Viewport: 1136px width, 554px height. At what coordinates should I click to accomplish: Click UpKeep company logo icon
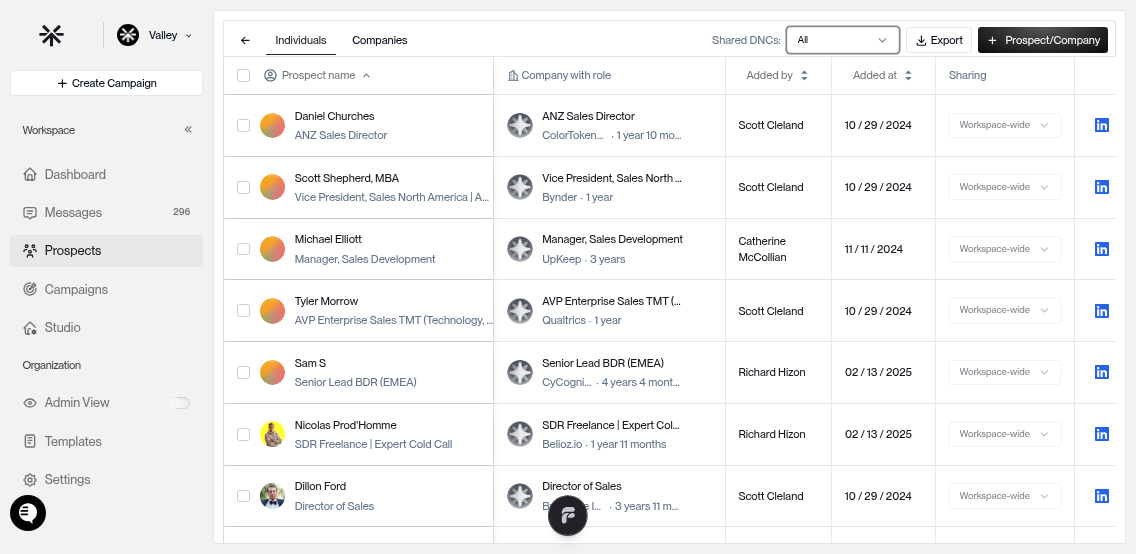519,248
